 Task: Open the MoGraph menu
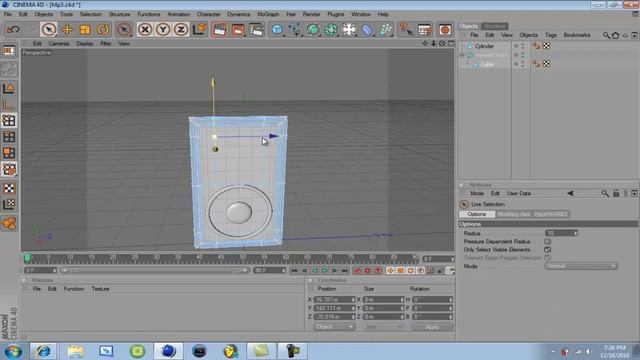tap(268, 14)
